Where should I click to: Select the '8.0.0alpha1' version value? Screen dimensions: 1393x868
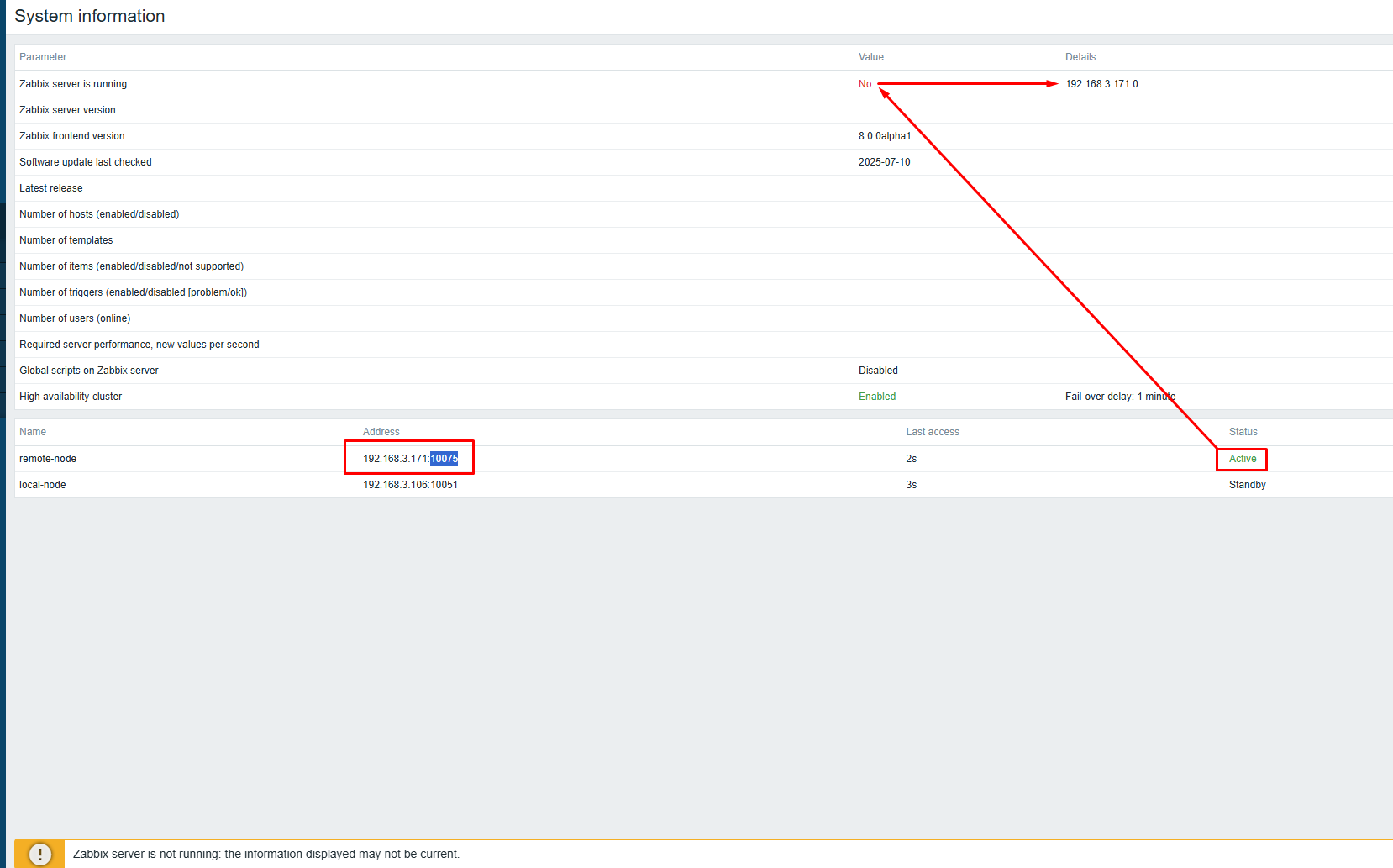point(885,136)
